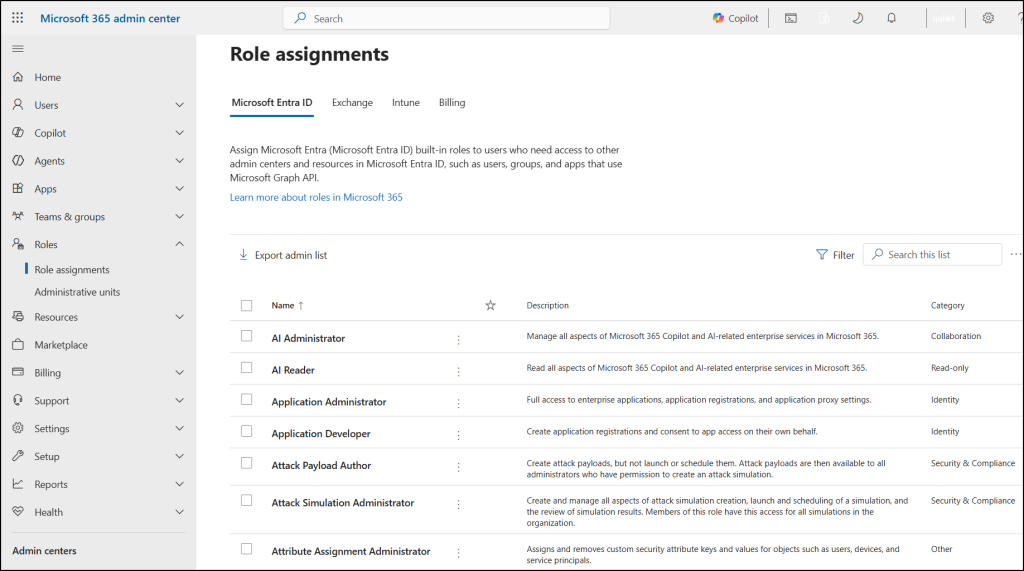Click the Home house icon
The height and width of the screenshot is (571, 1024).
18,77
